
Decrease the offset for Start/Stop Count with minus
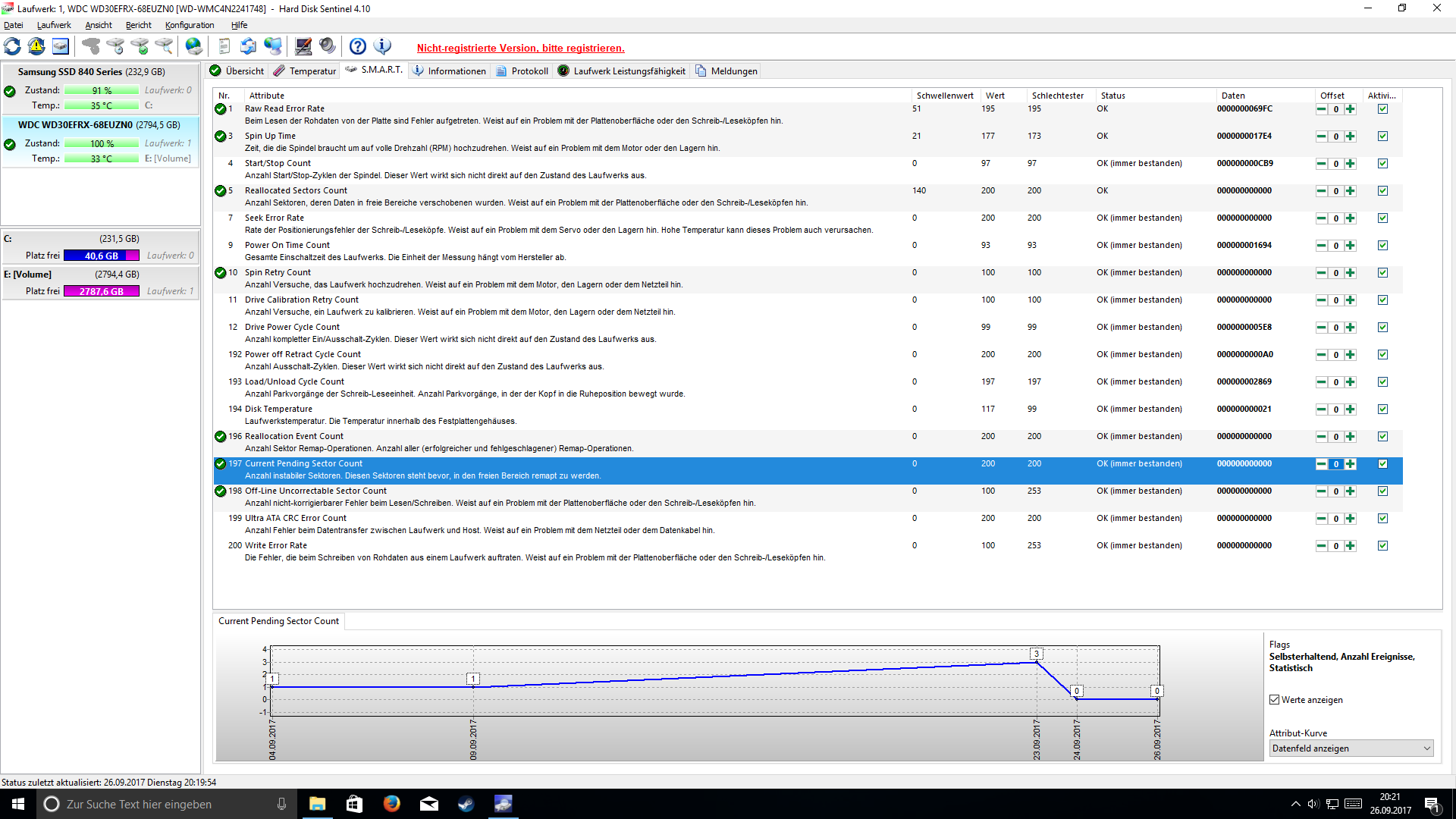(x=1322, y=164)
